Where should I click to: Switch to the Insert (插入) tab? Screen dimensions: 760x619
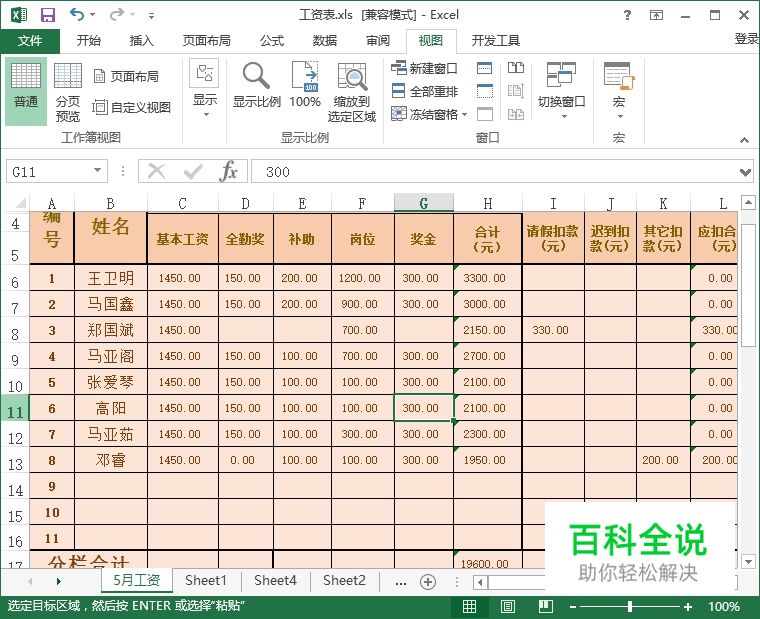(x=142, y=41)
